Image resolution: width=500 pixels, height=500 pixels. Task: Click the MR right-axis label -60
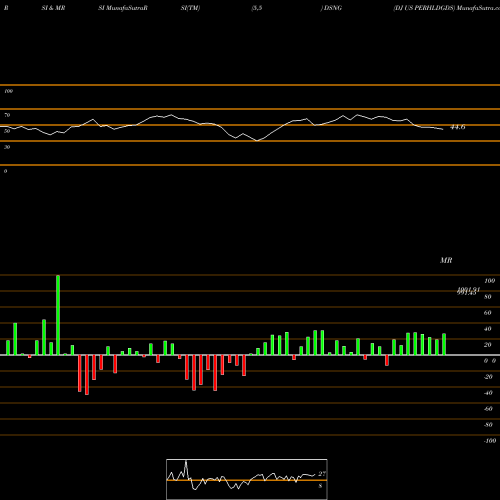pyautogui.click(x=488, y=409)
